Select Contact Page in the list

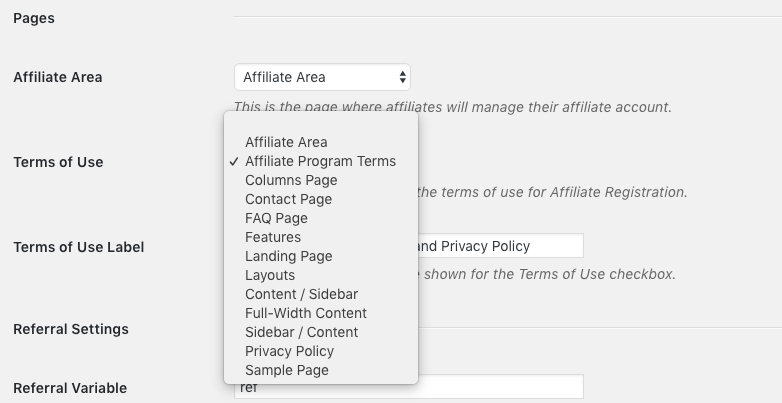(x=288, y=199)
